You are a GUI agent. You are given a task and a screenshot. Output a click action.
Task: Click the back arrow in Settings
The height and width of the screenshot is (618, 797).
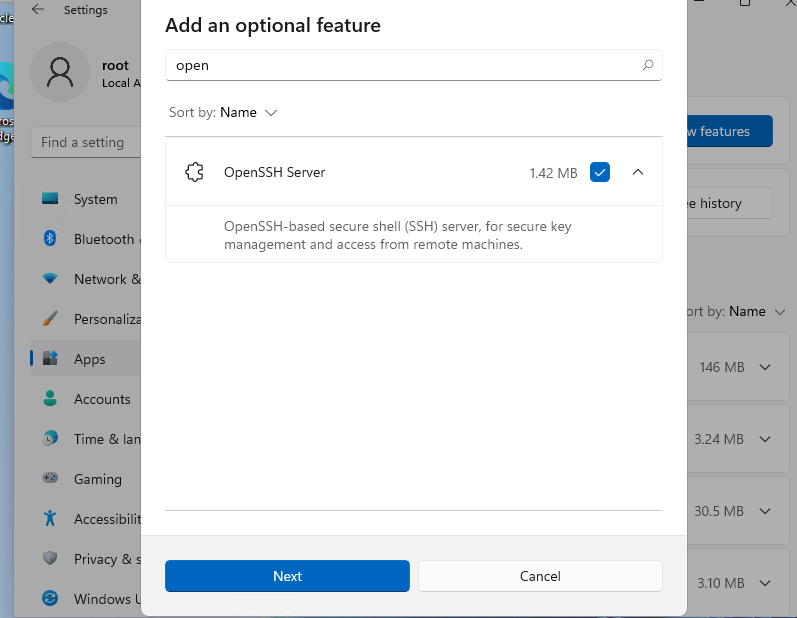[x=38, y=9]
